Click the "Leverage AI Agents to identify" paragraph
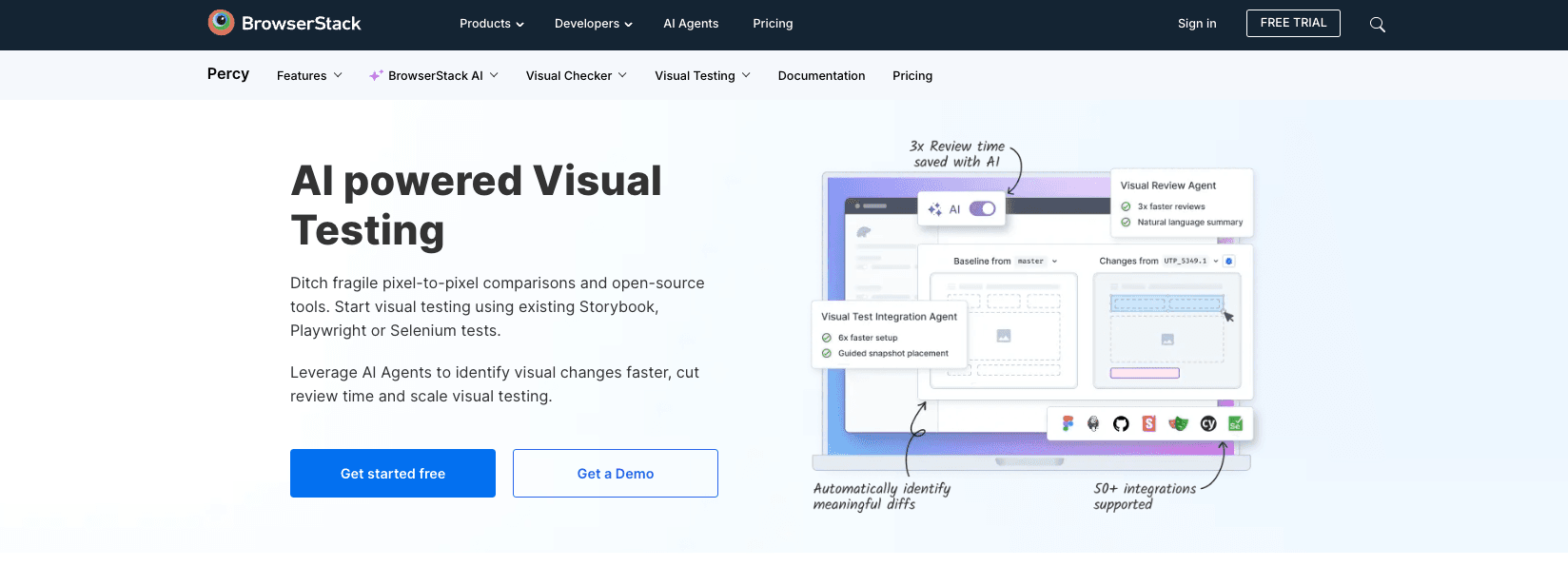This screenshot has height=586, width=1568. click(495, 384)
